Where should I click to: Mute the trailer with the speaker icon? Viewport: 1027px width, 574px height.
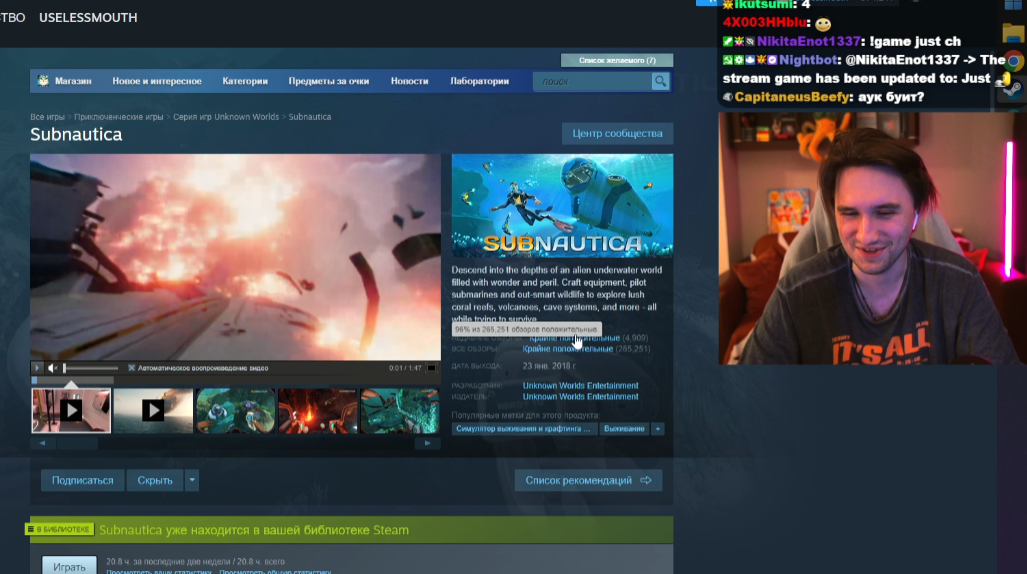click(x=52, y=368)
